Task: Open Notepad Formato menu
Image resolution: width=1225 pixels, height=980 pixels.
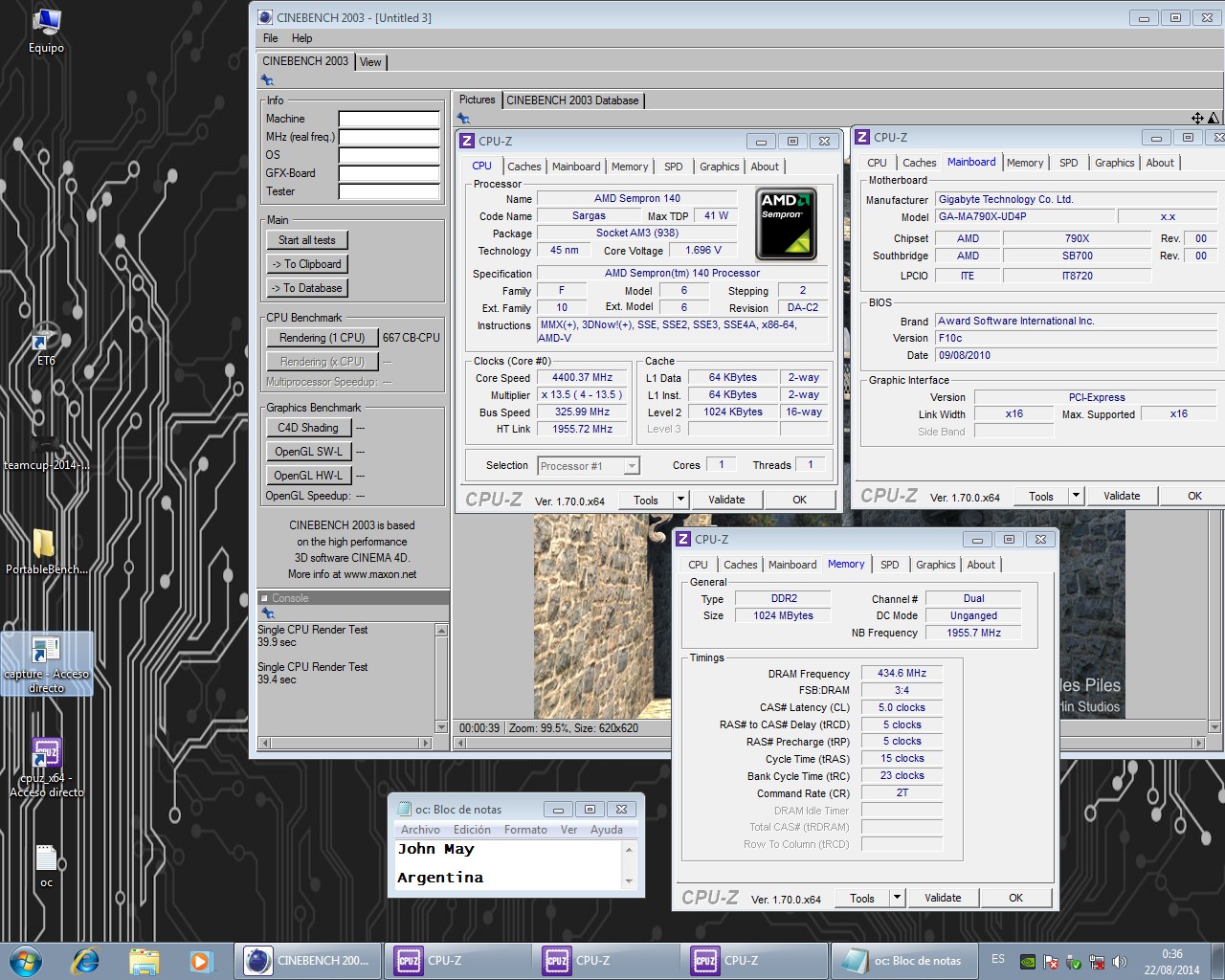Action: tap(525, 830)
